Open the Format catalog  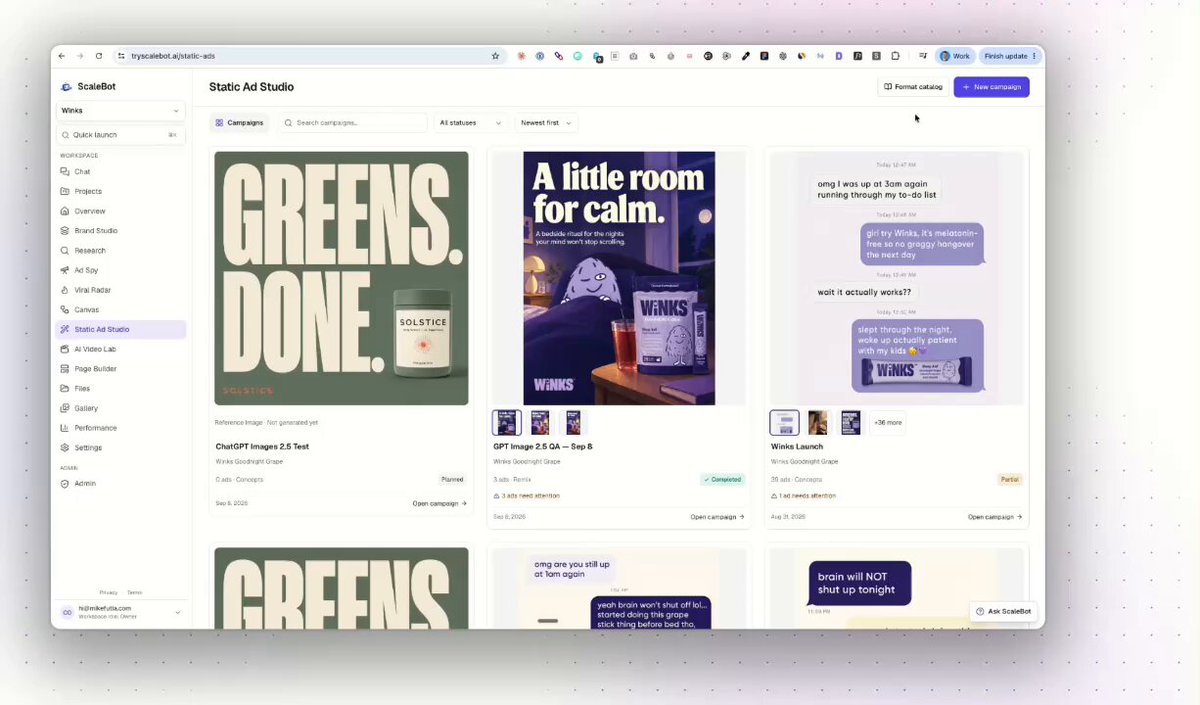(913, 87)
